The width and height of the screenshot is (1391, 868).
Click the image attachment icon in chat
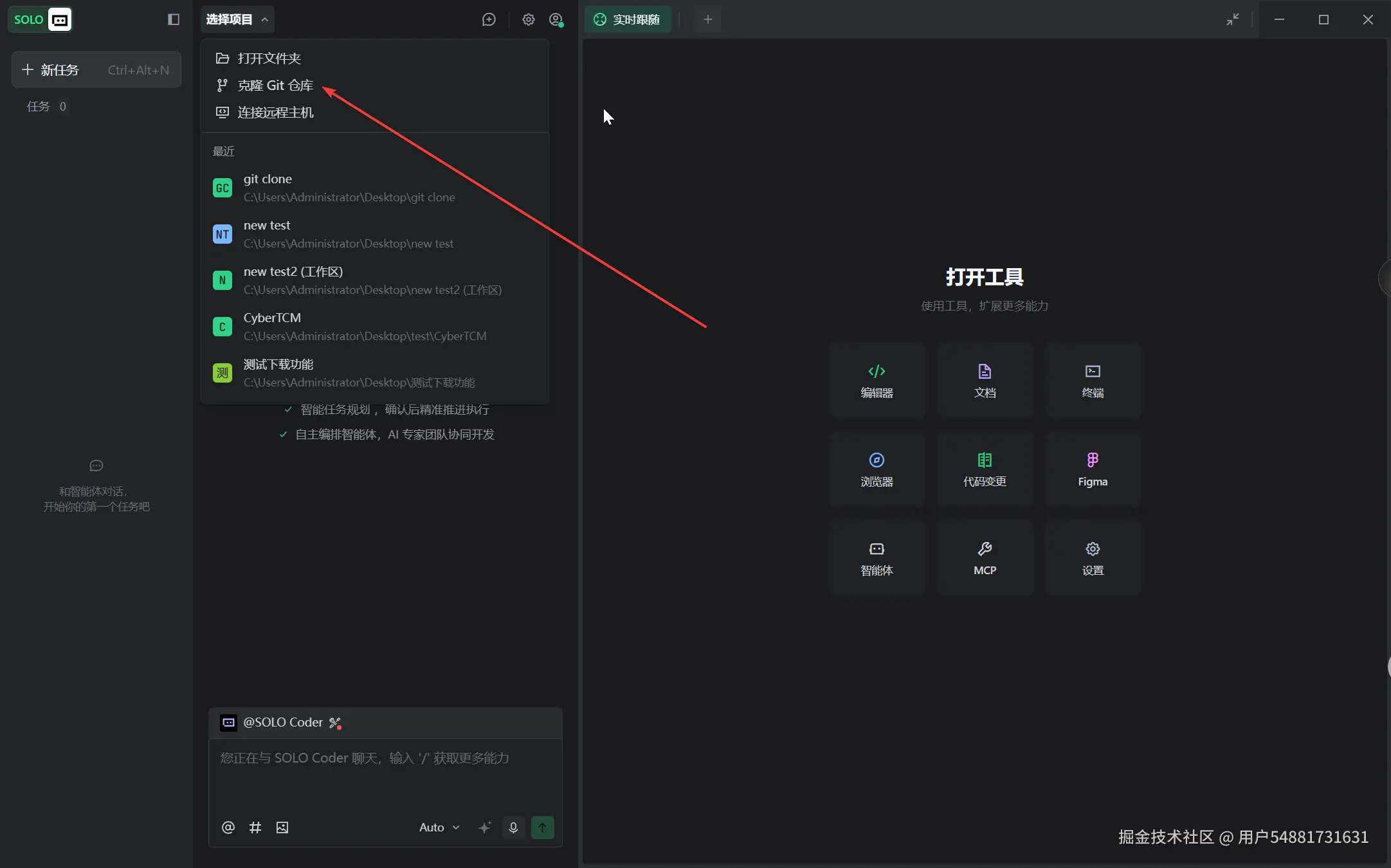point(282,827)
